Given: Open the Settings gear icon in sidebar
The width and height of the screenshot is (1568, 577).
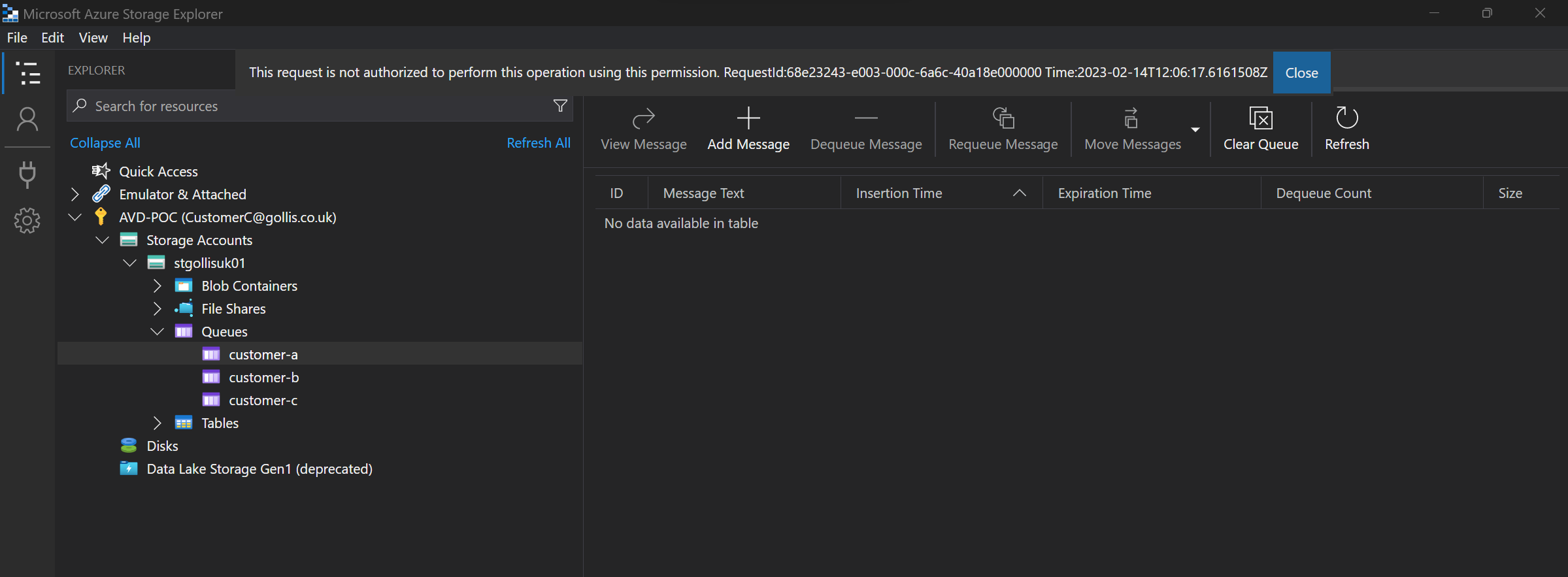Looking at the screenshot, I should pyautogui.click(x=27, y=221).
